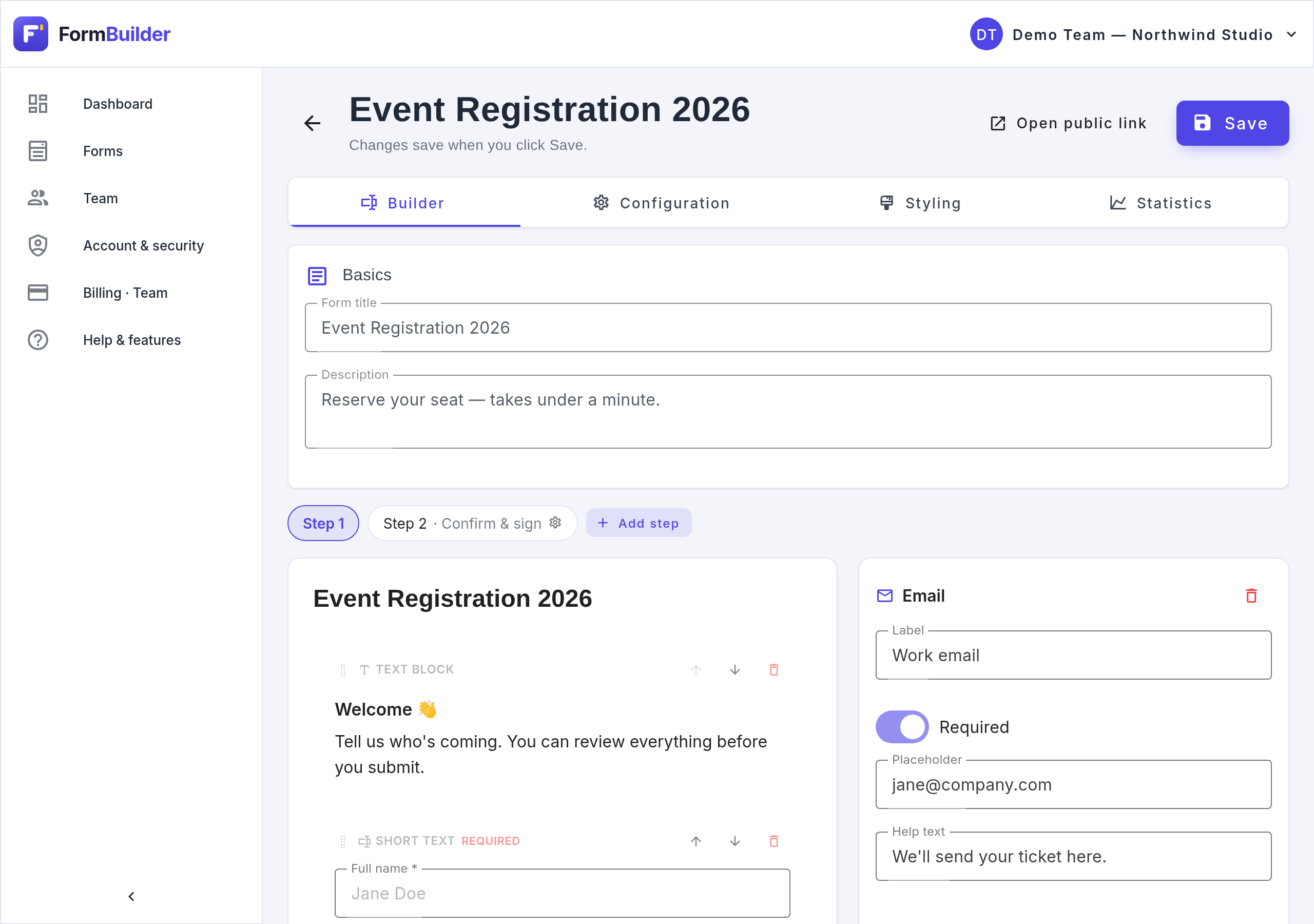Move Text Block down
The height and width of the screenshot is (924, 1314).
[735, 669]
